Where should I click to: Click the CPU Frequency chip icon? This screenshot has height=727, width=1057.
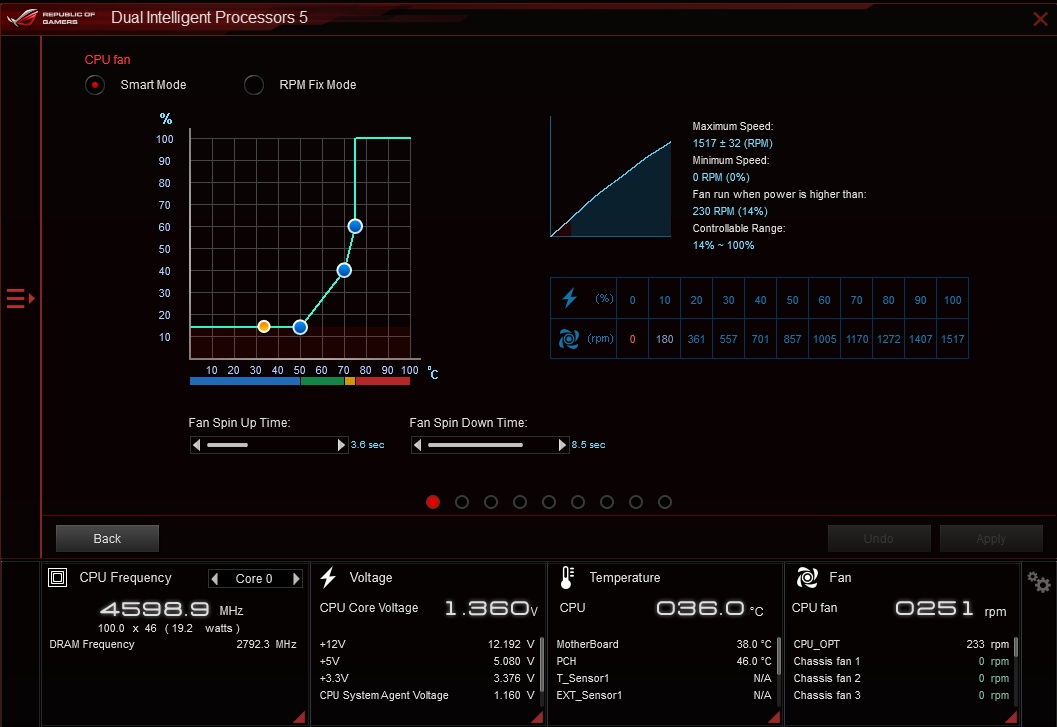(57, 577)
